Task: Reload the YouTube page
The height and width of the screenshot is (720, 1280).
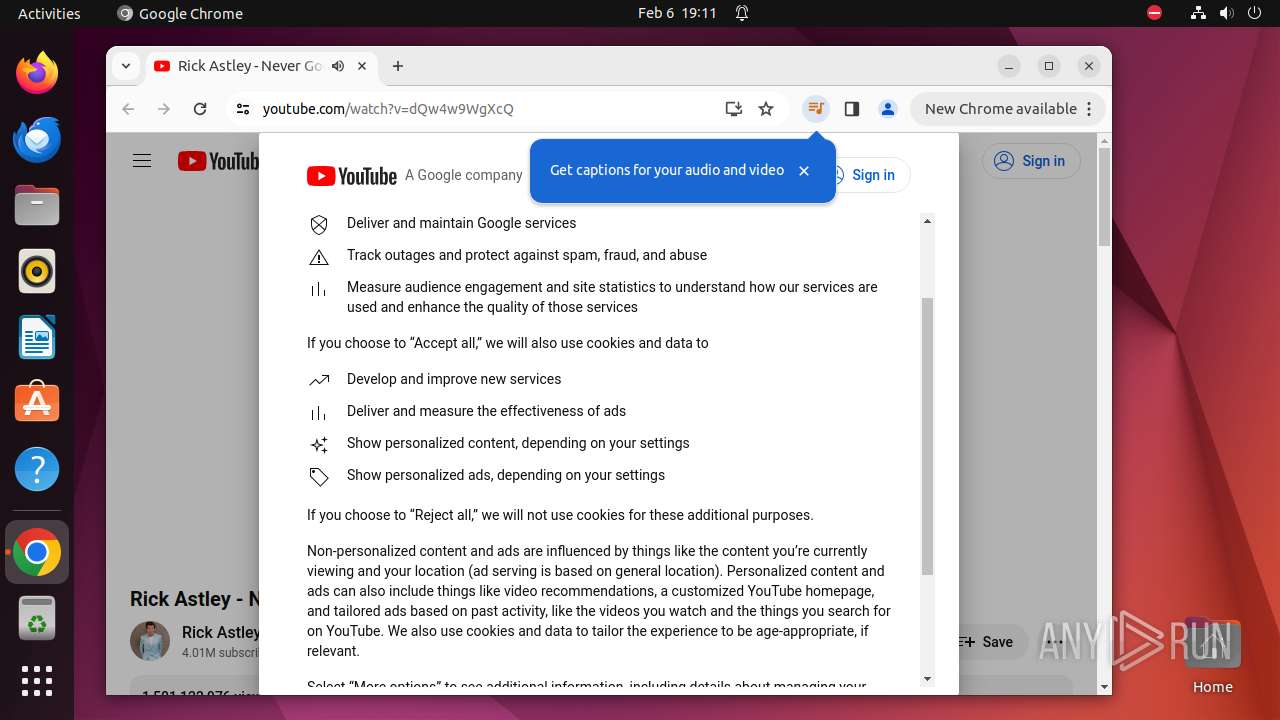Action: tap(200, 109)
